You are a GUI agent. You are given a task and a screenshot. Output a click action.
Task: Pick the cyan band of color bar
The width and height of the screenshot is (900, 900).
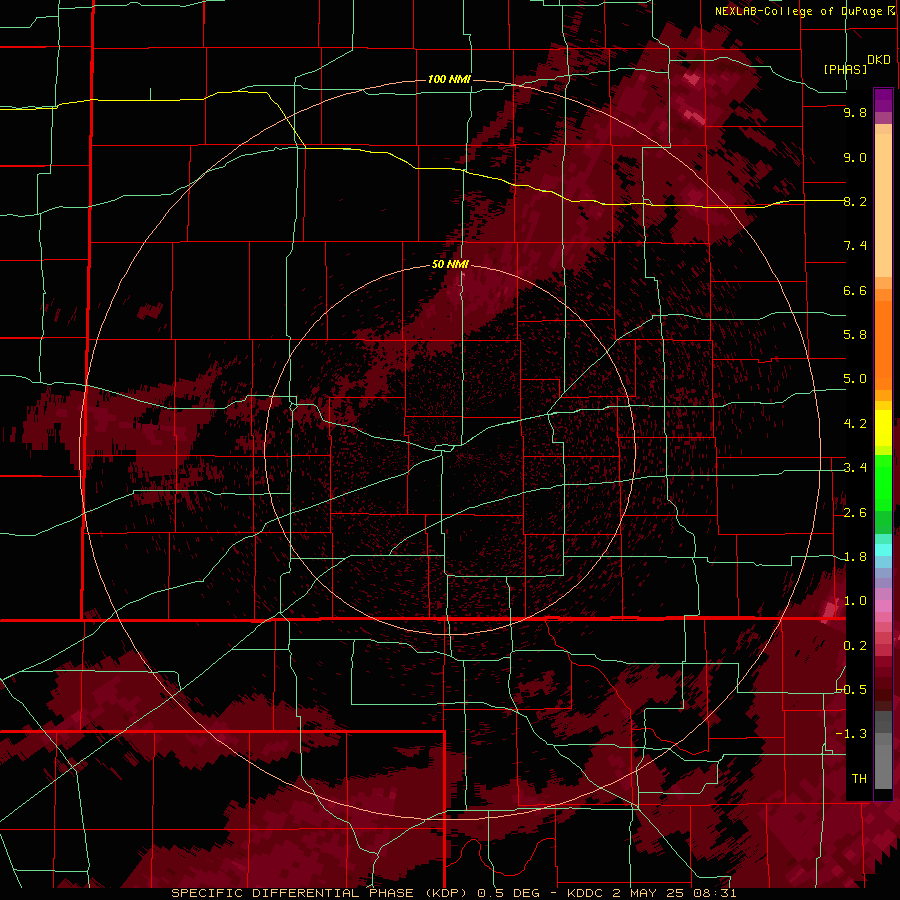[x=883, y=549]
